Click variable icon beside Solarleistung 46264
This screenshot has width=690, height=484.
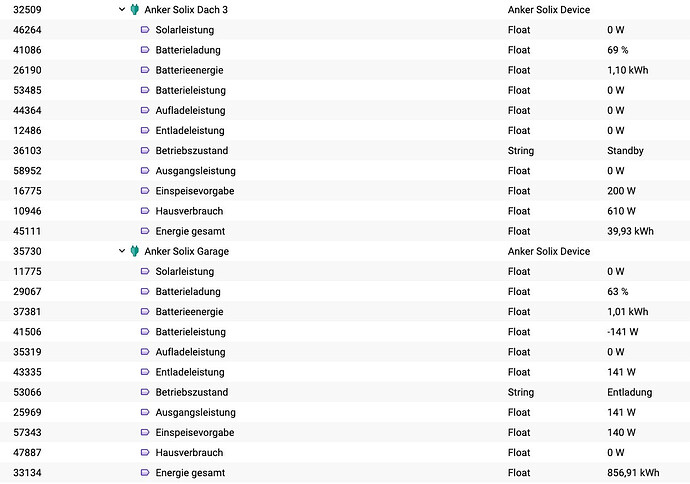(145, 29)
